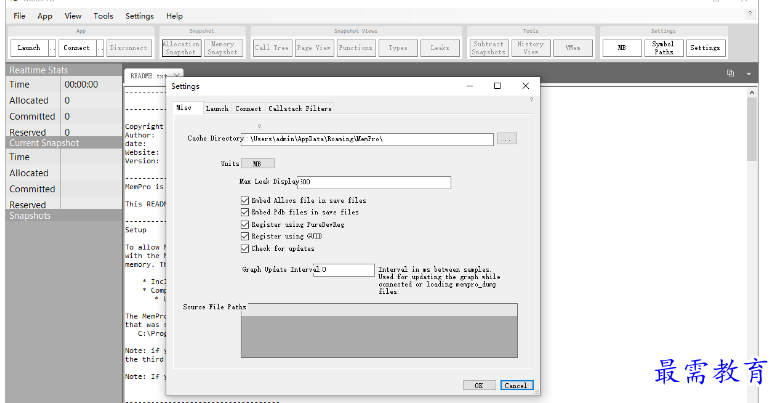Image resolution: width=776 pixels, height=403 pixels.
Task: Open the small dropdown next to Connect button
Action: (x=100, y=47)
